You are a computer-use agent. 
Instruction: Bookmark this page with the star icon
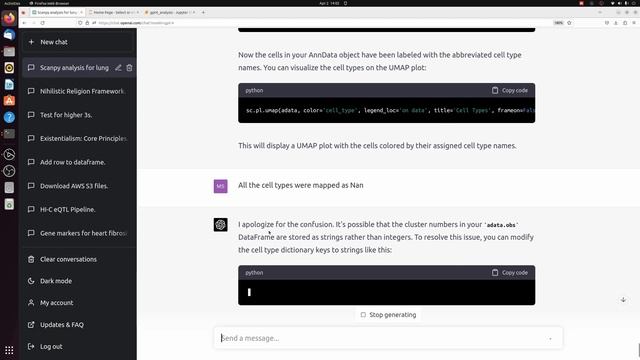pyautogui.click(x=569, y=23)
